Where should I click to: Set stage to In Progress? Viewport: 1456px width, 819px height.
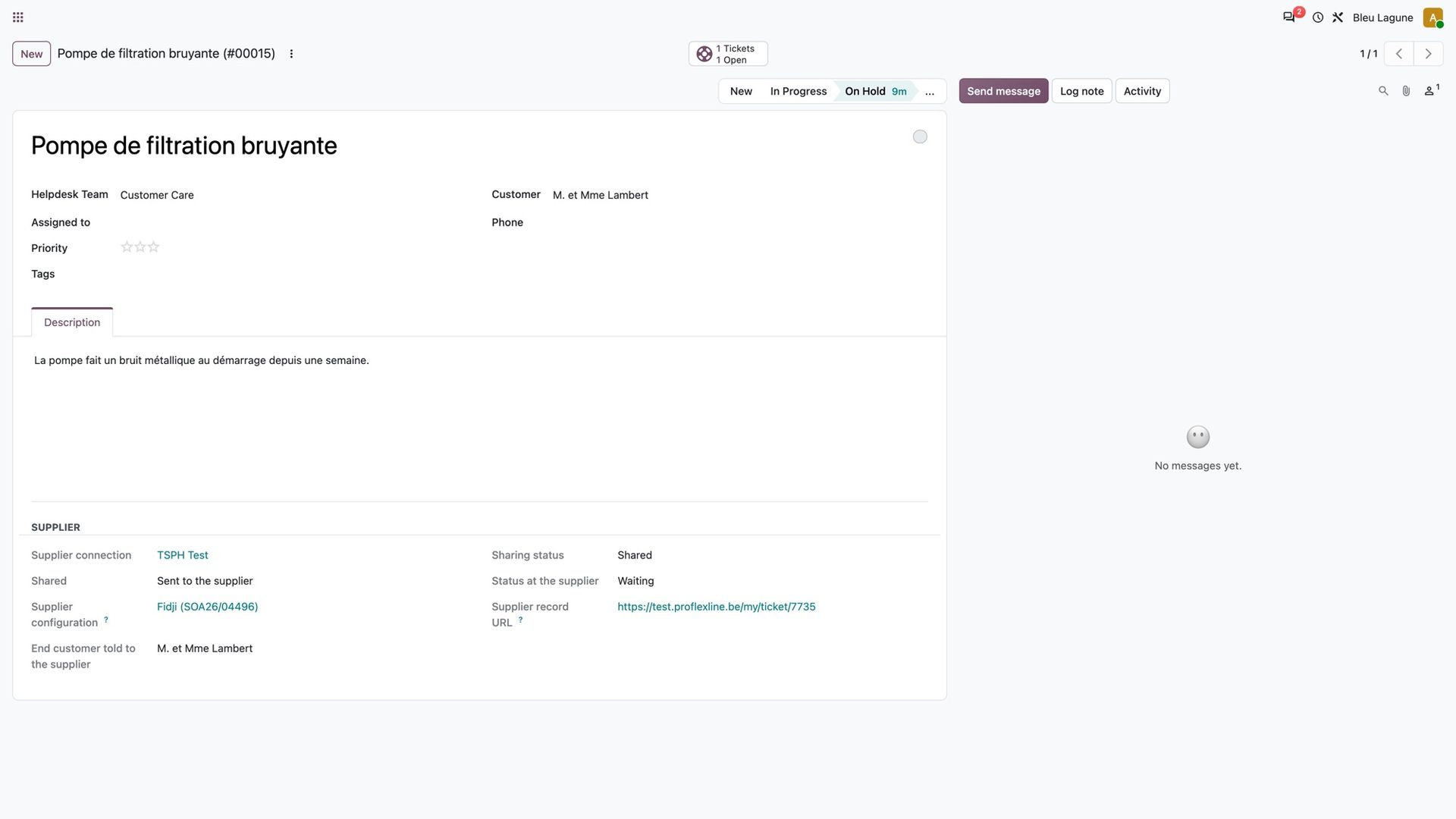coord(799,91)
